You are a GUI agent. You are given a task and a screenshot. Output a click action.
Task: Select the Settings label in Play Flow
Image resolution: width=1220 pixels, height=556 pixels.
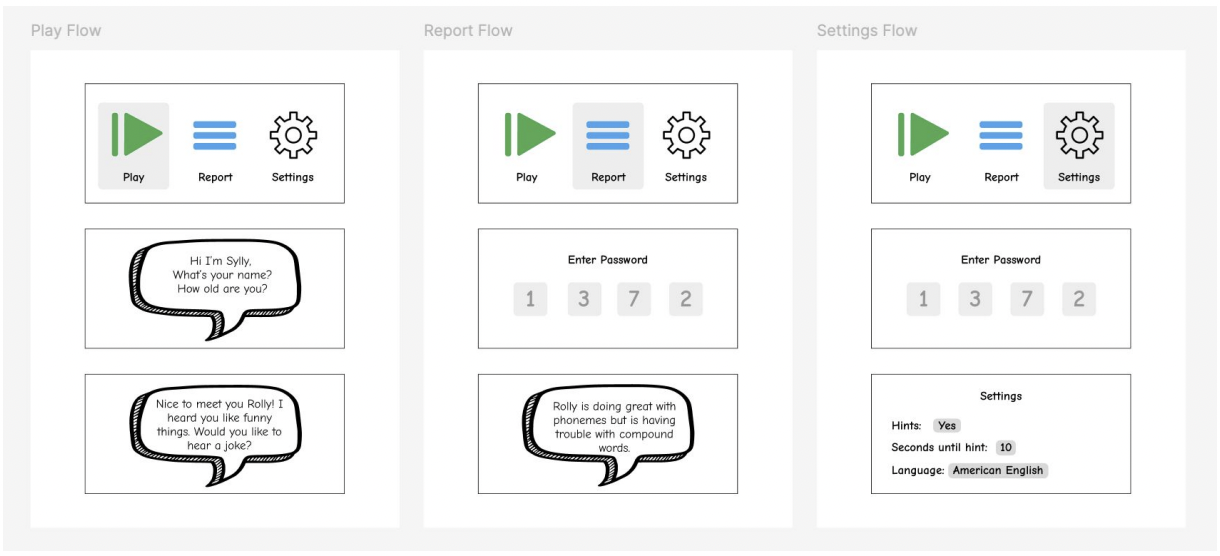pyautogui.click(x=293, y=177)
